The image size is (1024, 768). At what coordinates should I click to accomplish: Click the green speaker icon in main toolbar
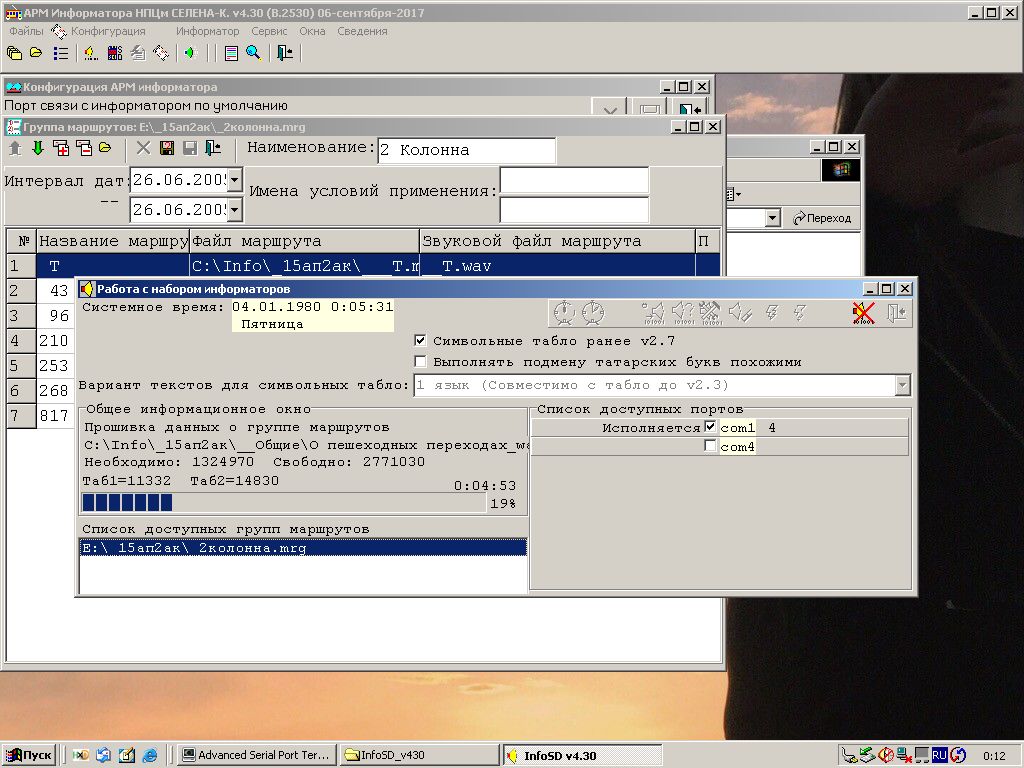coord(189,53)
